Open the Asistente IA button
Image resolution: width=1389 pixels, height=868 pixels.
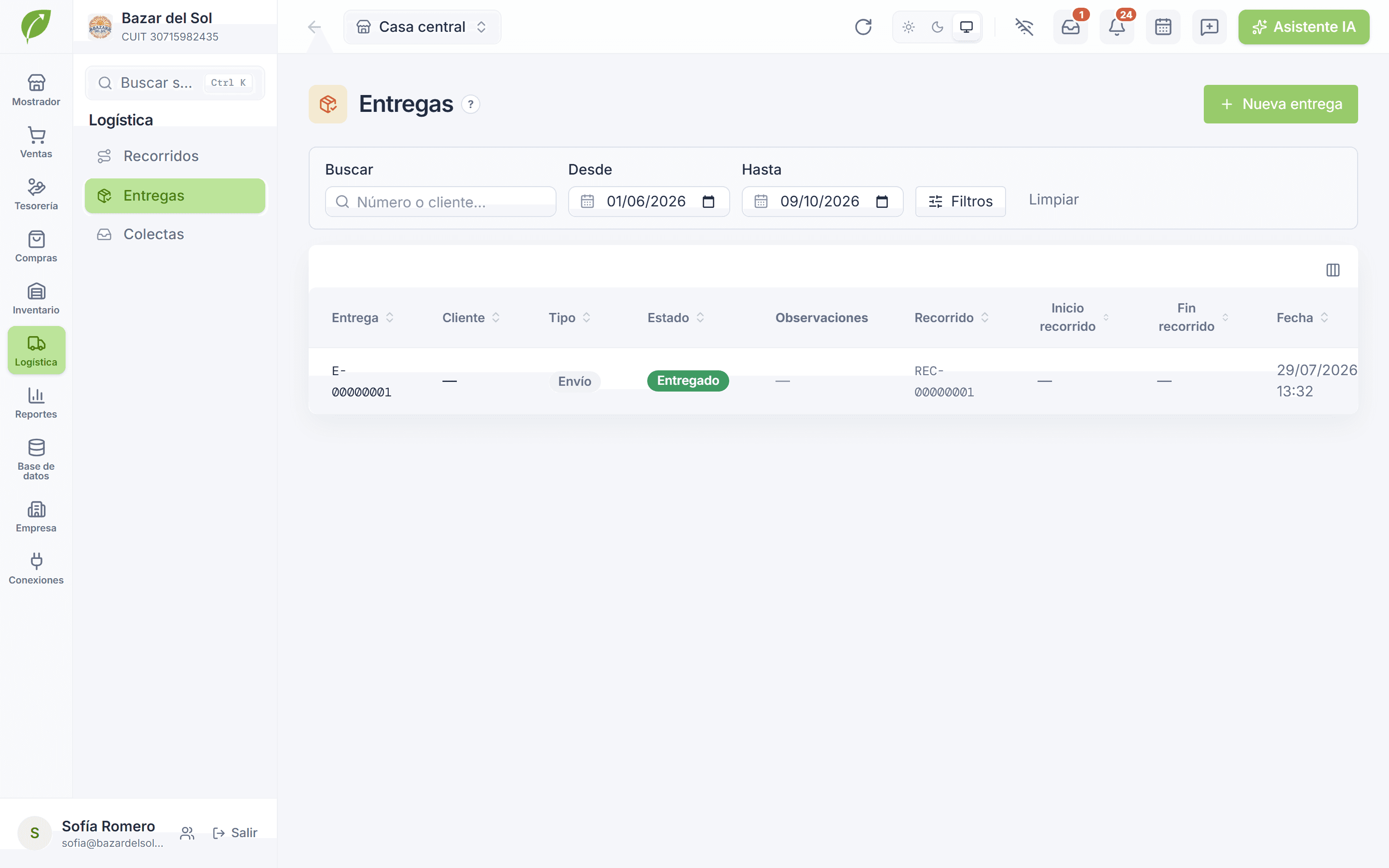click(1304, 27)
